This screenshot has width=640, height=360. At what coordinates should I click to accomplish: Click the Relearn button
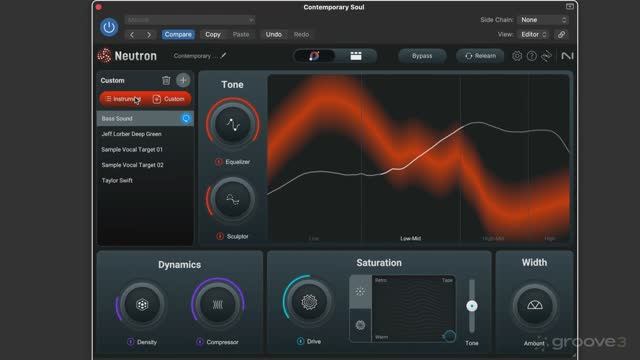pos(480,56)
